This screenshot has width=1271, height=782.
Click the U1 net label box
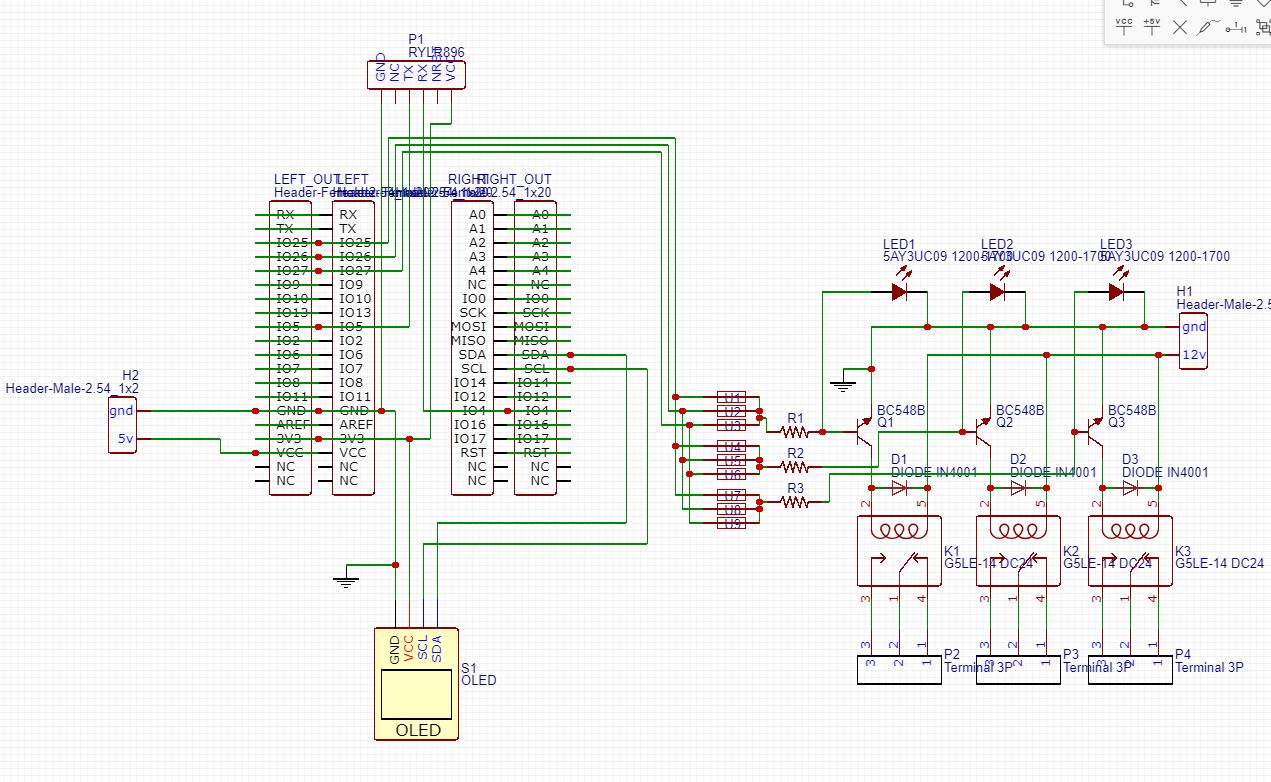tap(731, 397)
